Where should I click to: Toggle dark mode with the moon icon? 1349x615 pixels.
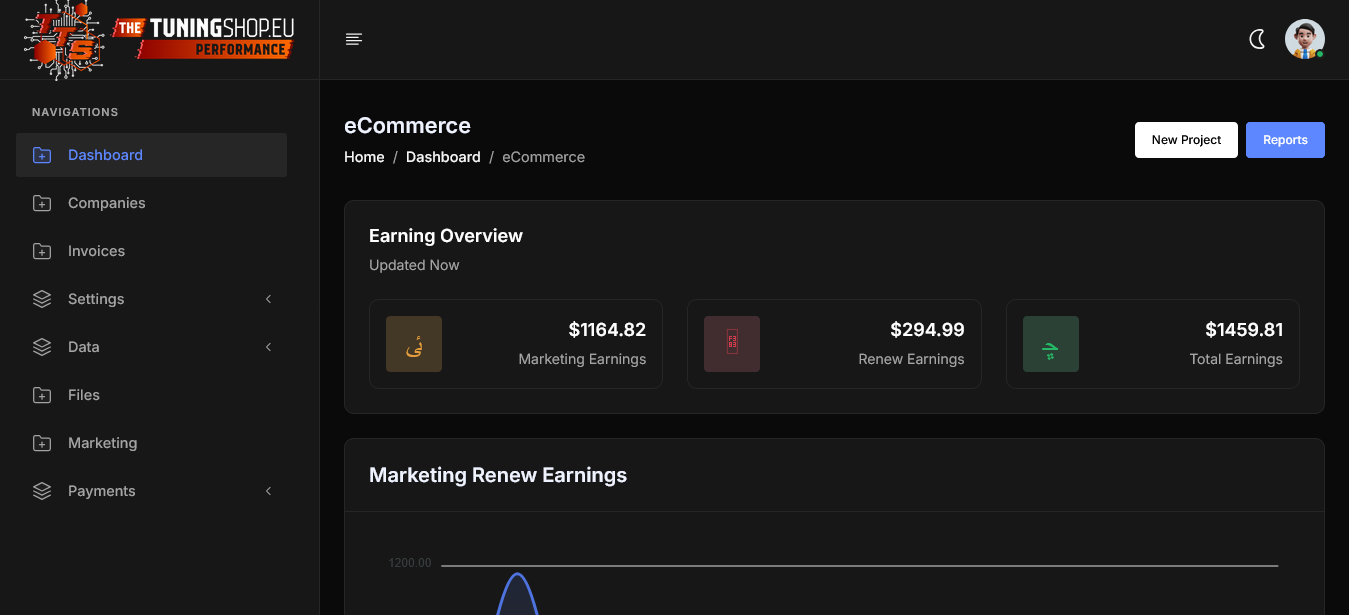coord(1257,39)
